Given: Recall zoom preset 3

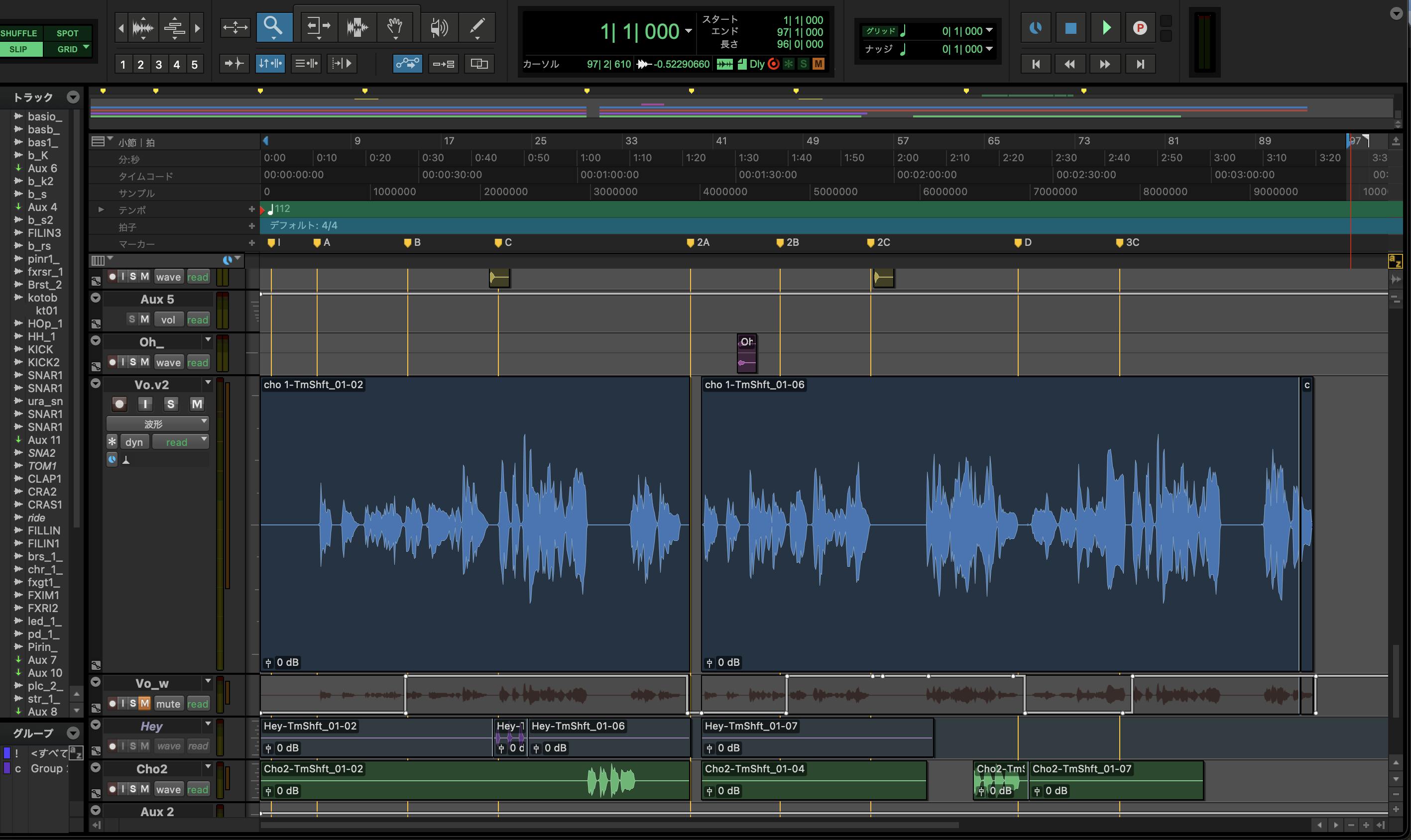Looking at the screenshot, I should click(x=158, y=65).
